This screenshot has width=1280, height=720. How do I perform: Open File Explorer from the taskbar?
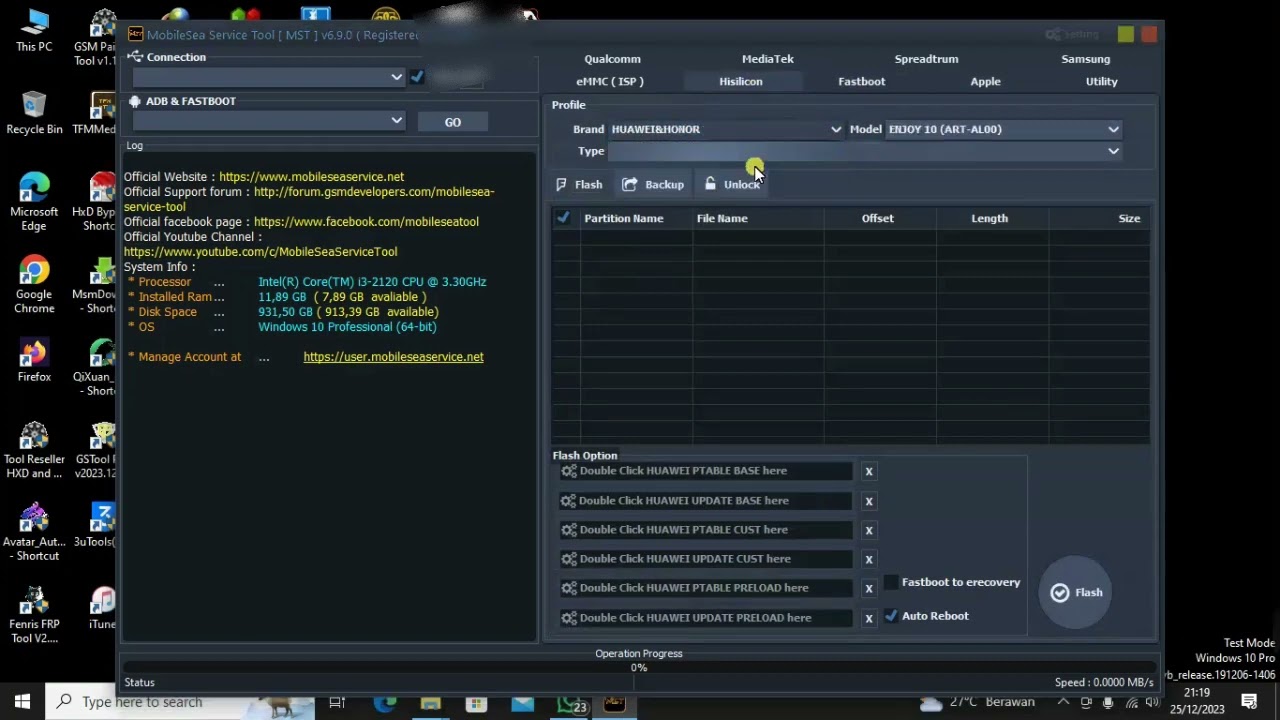(x=431, y=702)
